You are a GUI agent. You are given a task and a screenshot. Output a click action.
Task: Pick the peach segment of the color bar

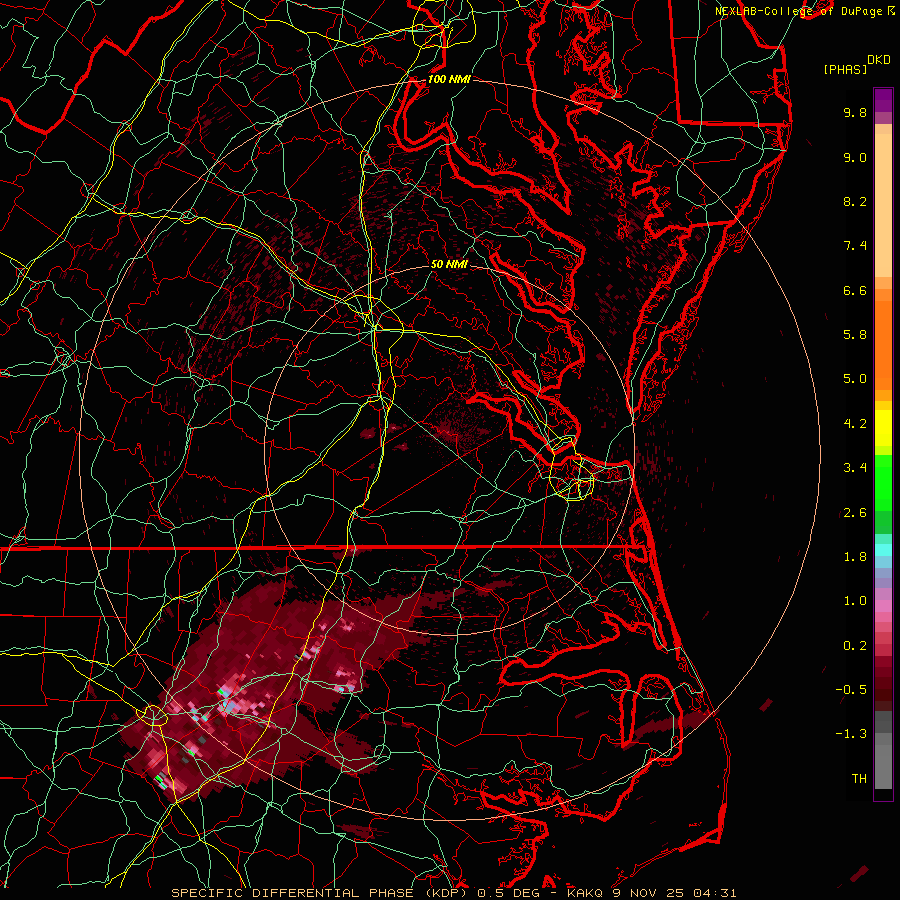(x=883, y=204)
